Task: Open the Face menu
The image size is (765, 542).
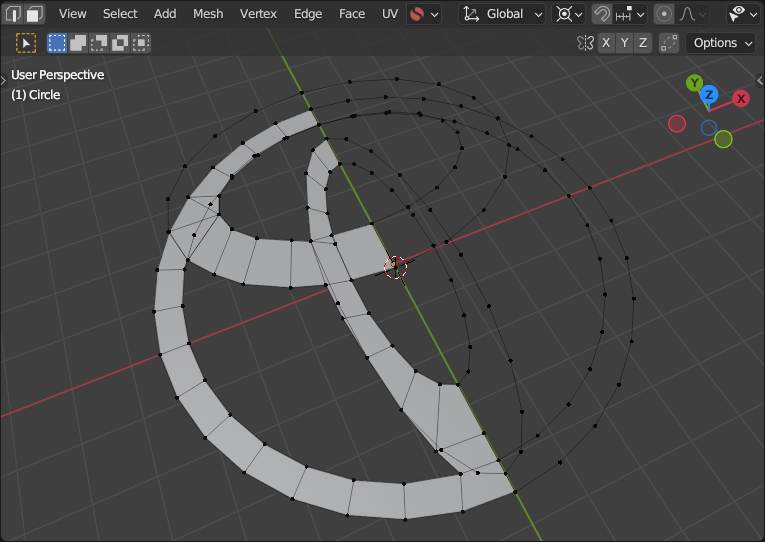Action: [352, 14]
